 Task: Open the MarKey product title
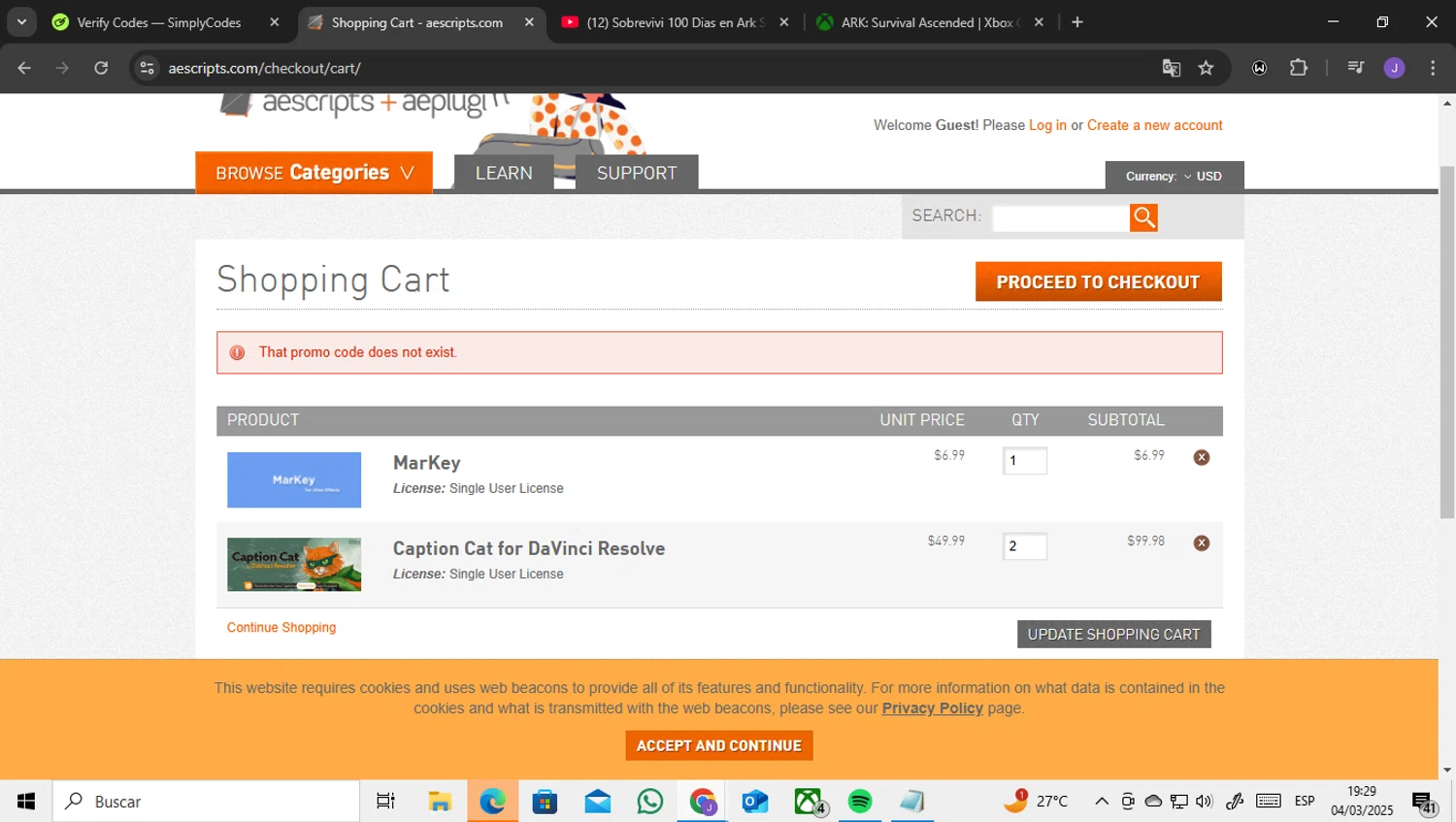coord(427,463)
